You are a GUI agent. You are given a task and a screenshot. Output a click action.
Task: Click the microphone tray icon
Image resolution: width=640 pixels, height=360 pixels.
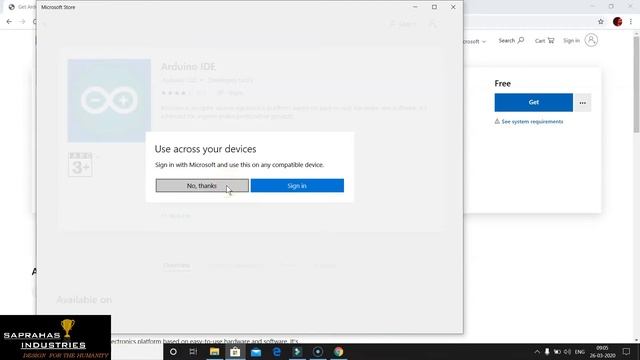click(547, 352)
